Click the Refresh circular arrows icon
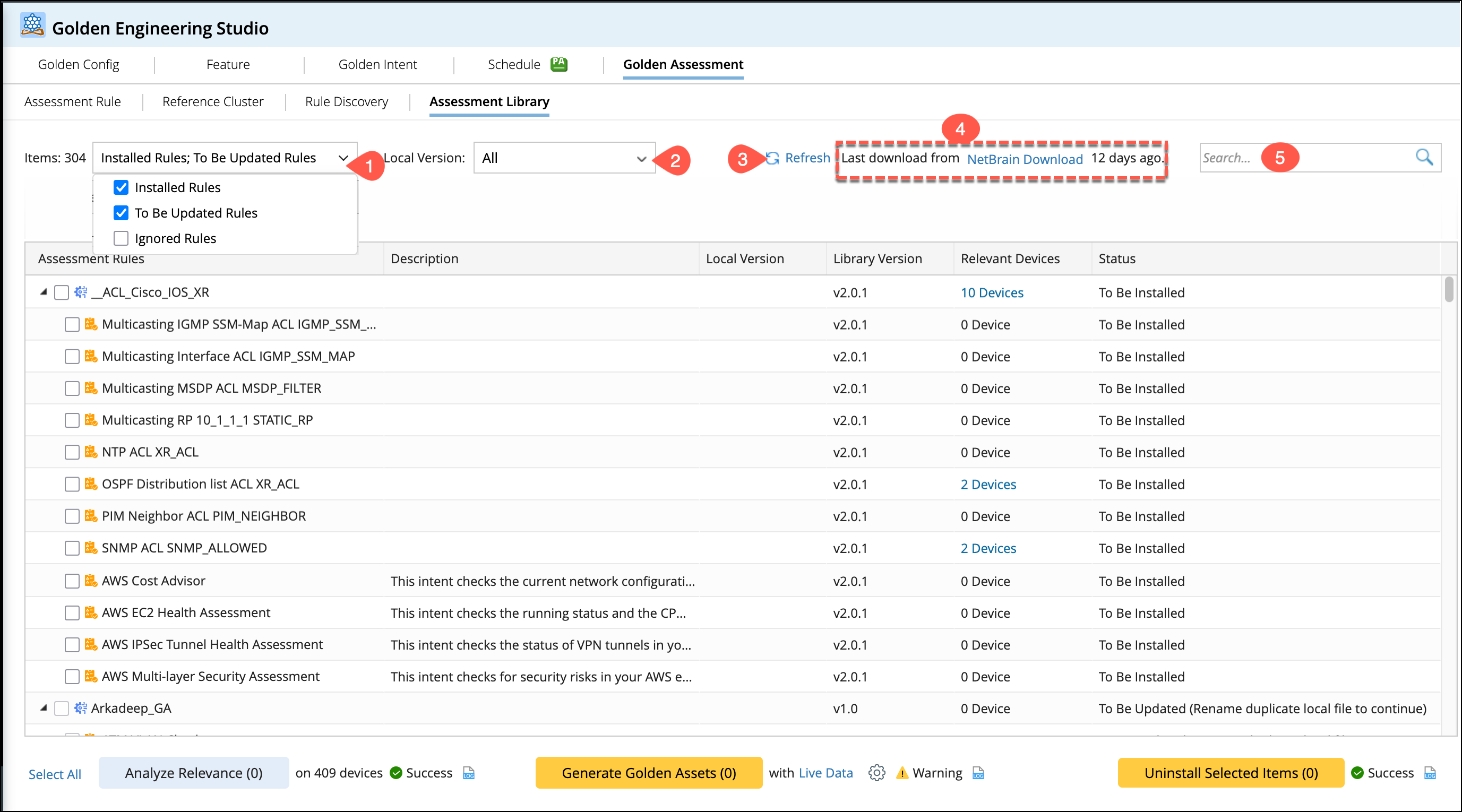 [772, 158]
